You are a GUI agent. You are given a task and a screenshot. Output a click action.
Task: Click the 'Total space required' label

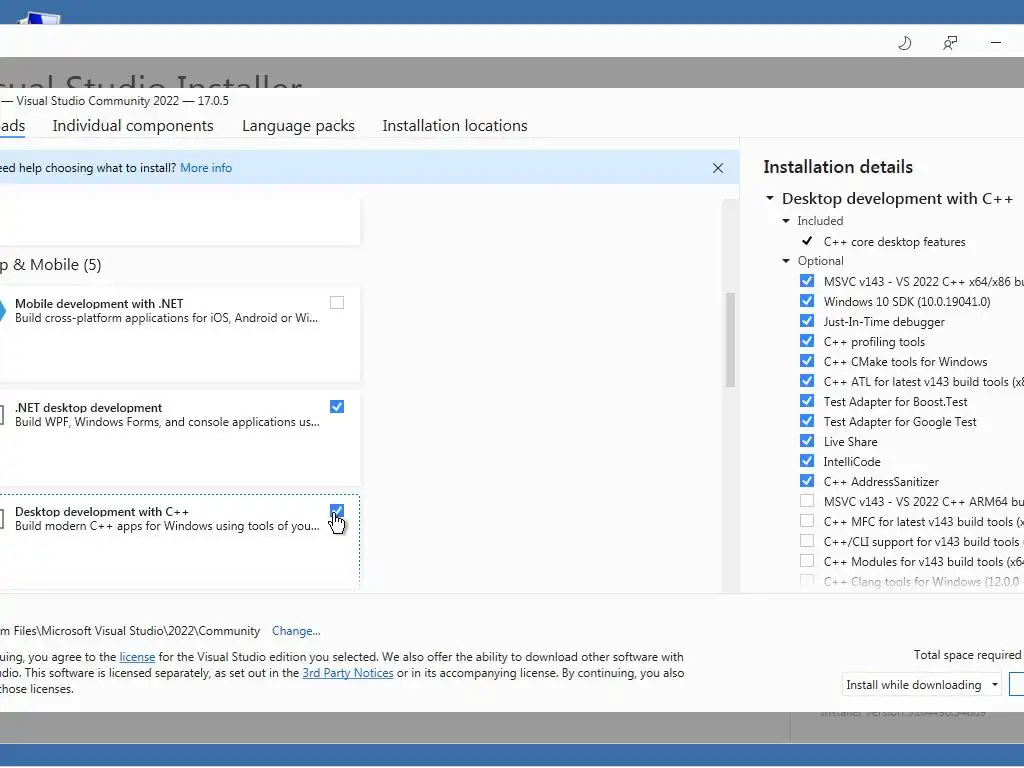pos(967,654)
